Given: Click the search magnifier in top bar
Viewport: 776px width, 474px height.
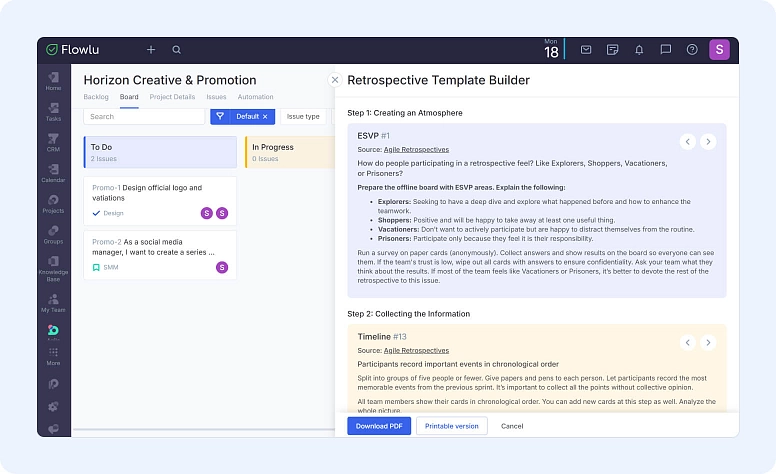Looking at the screenshot, I should click(x=177, y=49).
